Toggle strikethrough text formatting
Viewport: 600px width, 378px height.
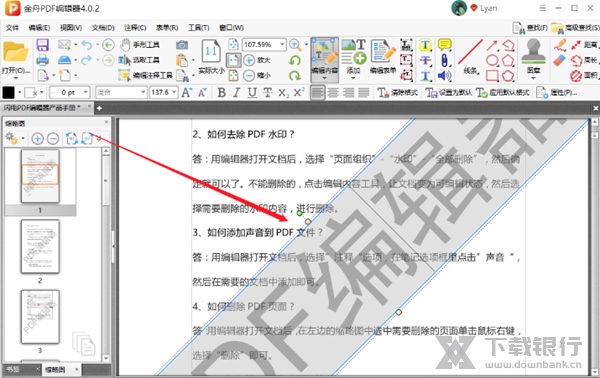[267, 93]
